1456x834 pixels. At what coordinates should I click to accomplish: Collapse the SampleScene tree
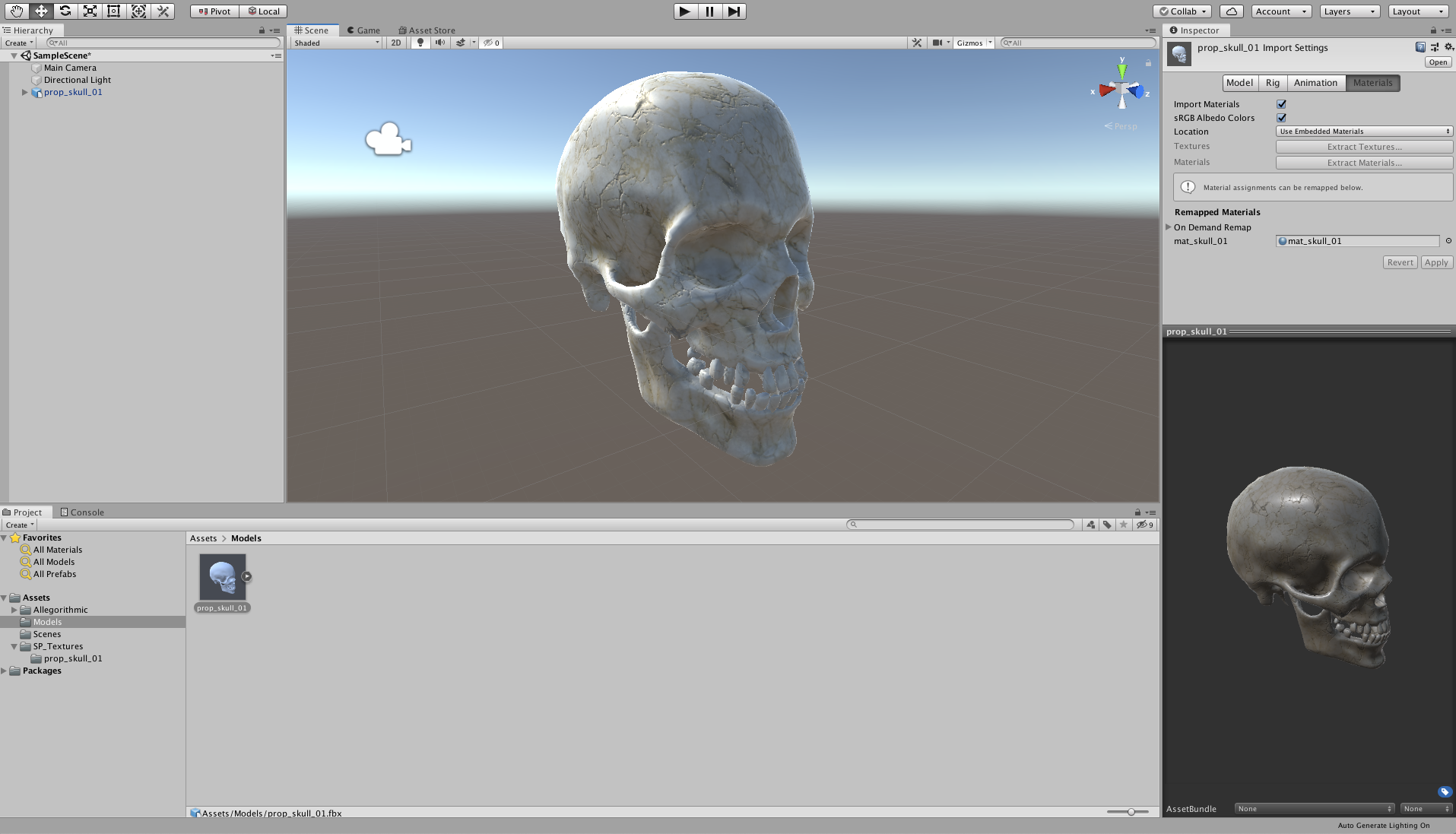tap(14, 55)
